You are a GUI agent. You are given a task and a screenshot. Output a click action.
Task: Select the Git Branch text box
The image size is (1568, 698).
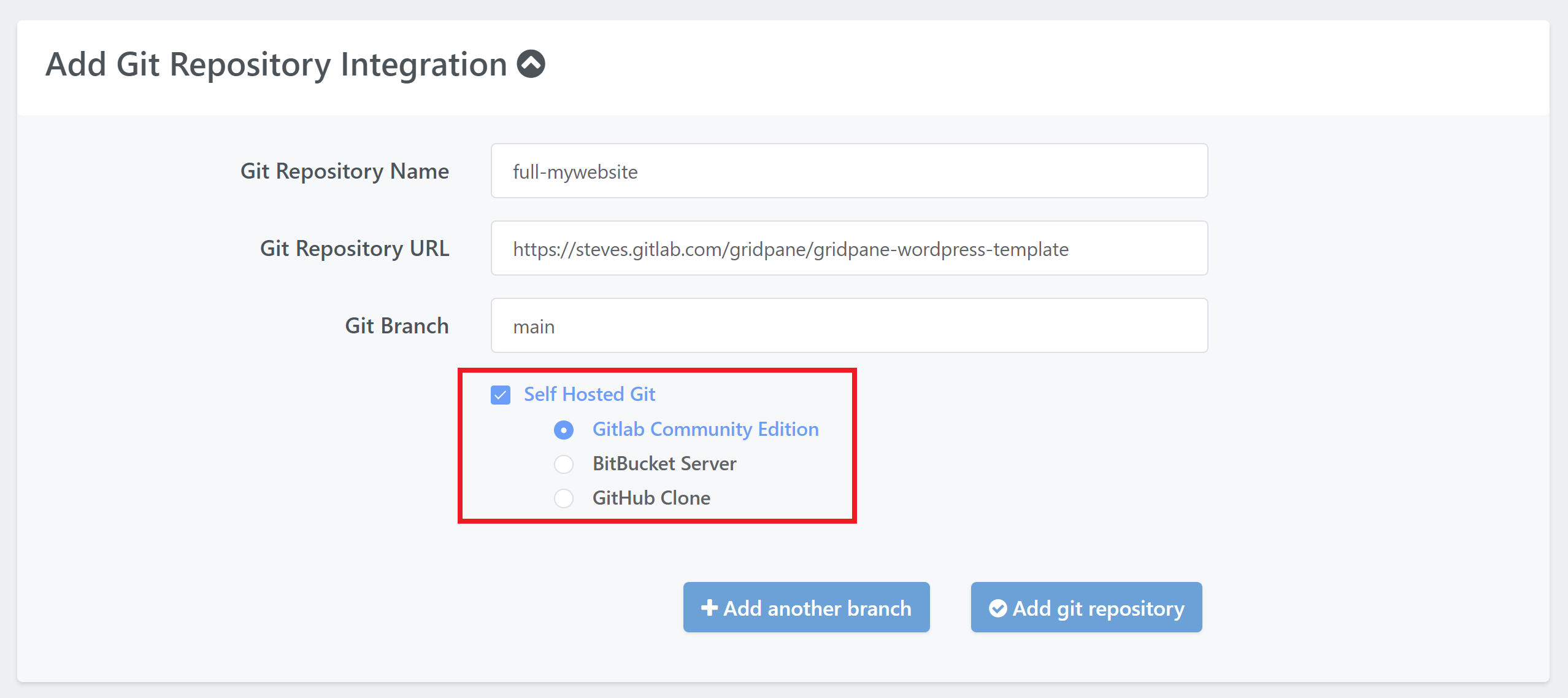pos(849,326)
